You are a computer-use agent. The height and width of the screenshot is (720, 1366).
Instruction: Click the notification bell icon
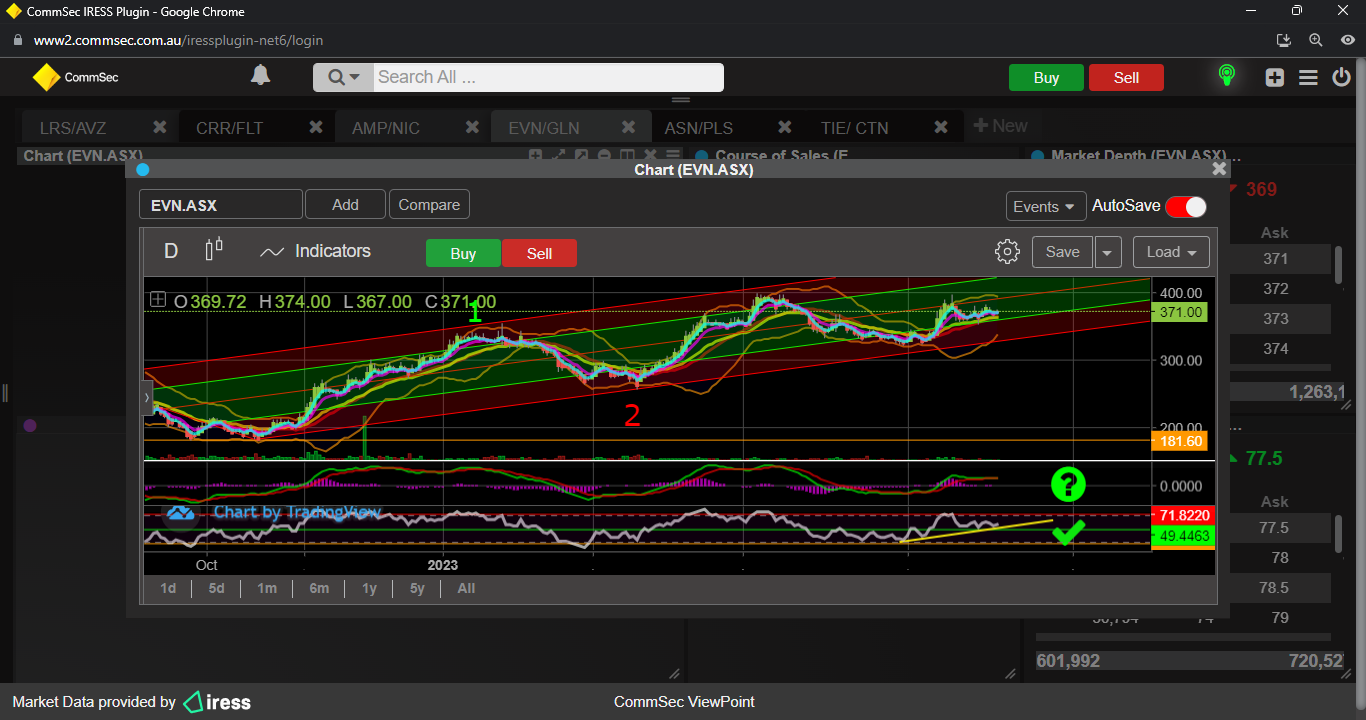(x=260, y=76)
